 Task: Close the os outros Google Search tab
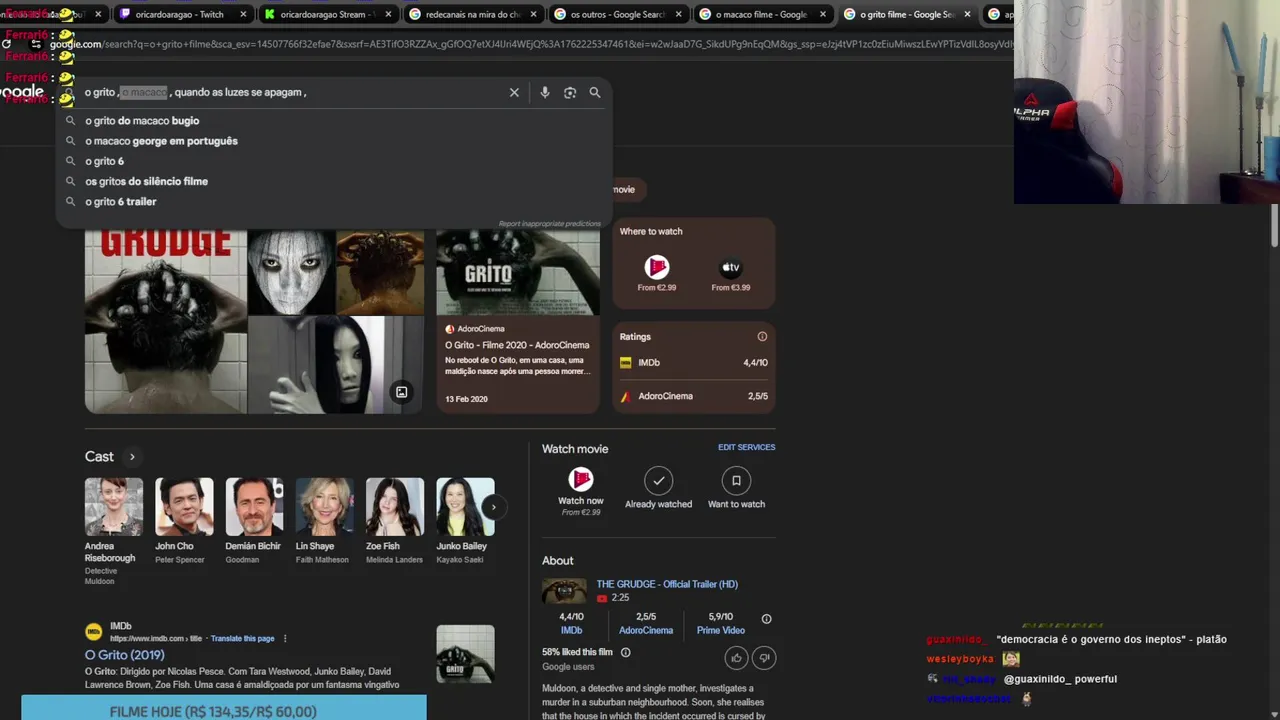679,14
